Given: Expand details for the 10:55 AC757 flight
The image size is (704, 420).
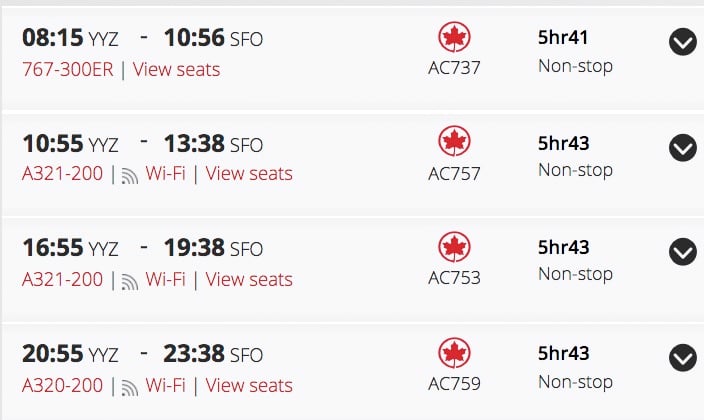Looking at the screenshot, I should click(683, 148).
